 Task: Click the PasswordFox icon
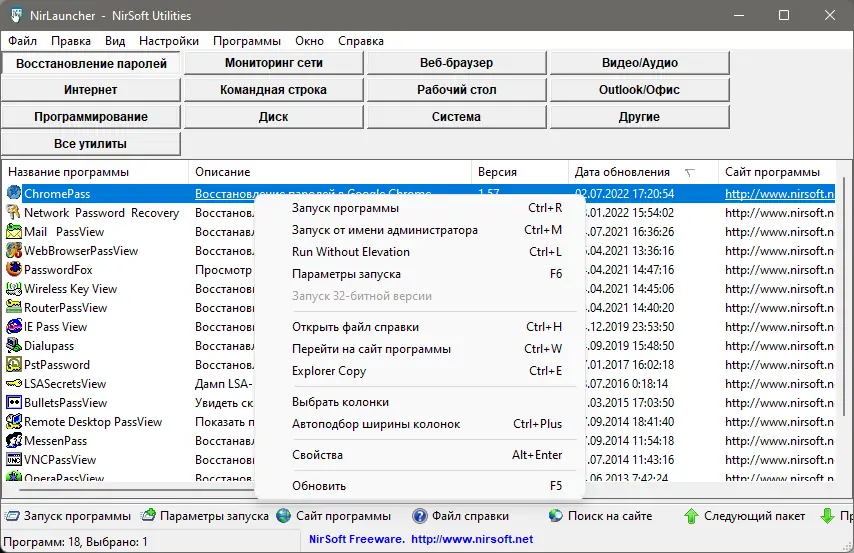[x=14, y=269]
